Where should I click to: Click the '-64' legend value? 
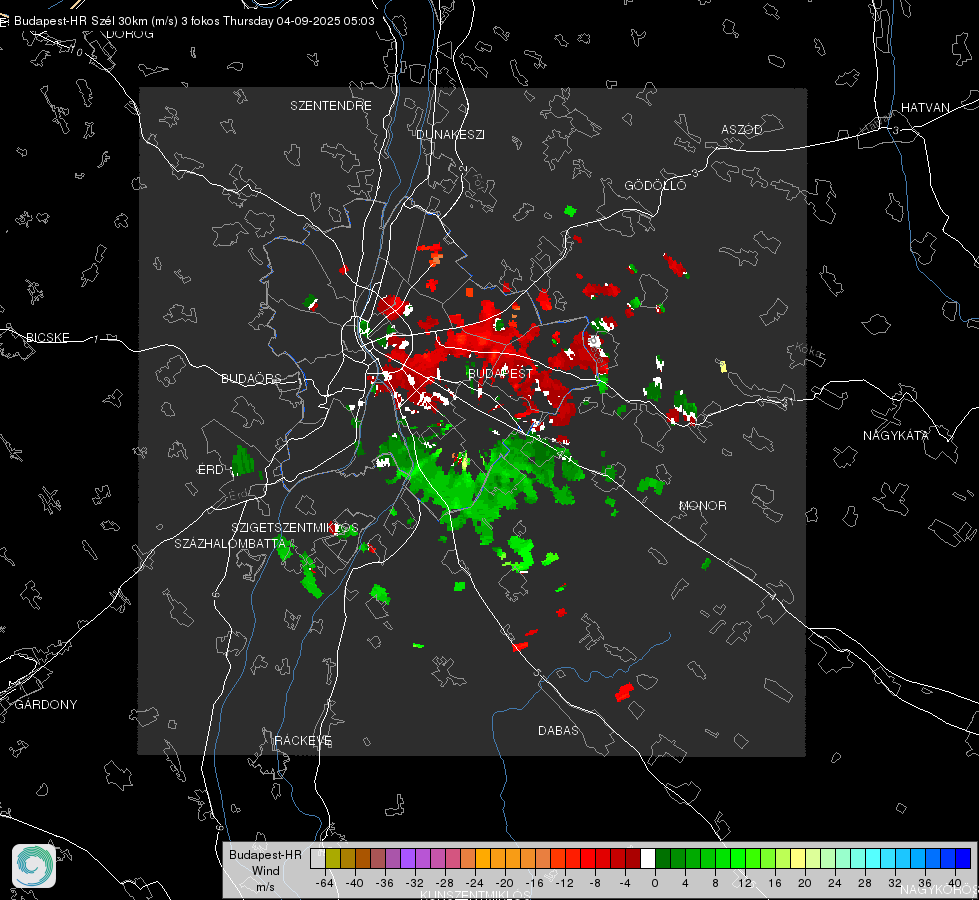click(x=325, y=883)
